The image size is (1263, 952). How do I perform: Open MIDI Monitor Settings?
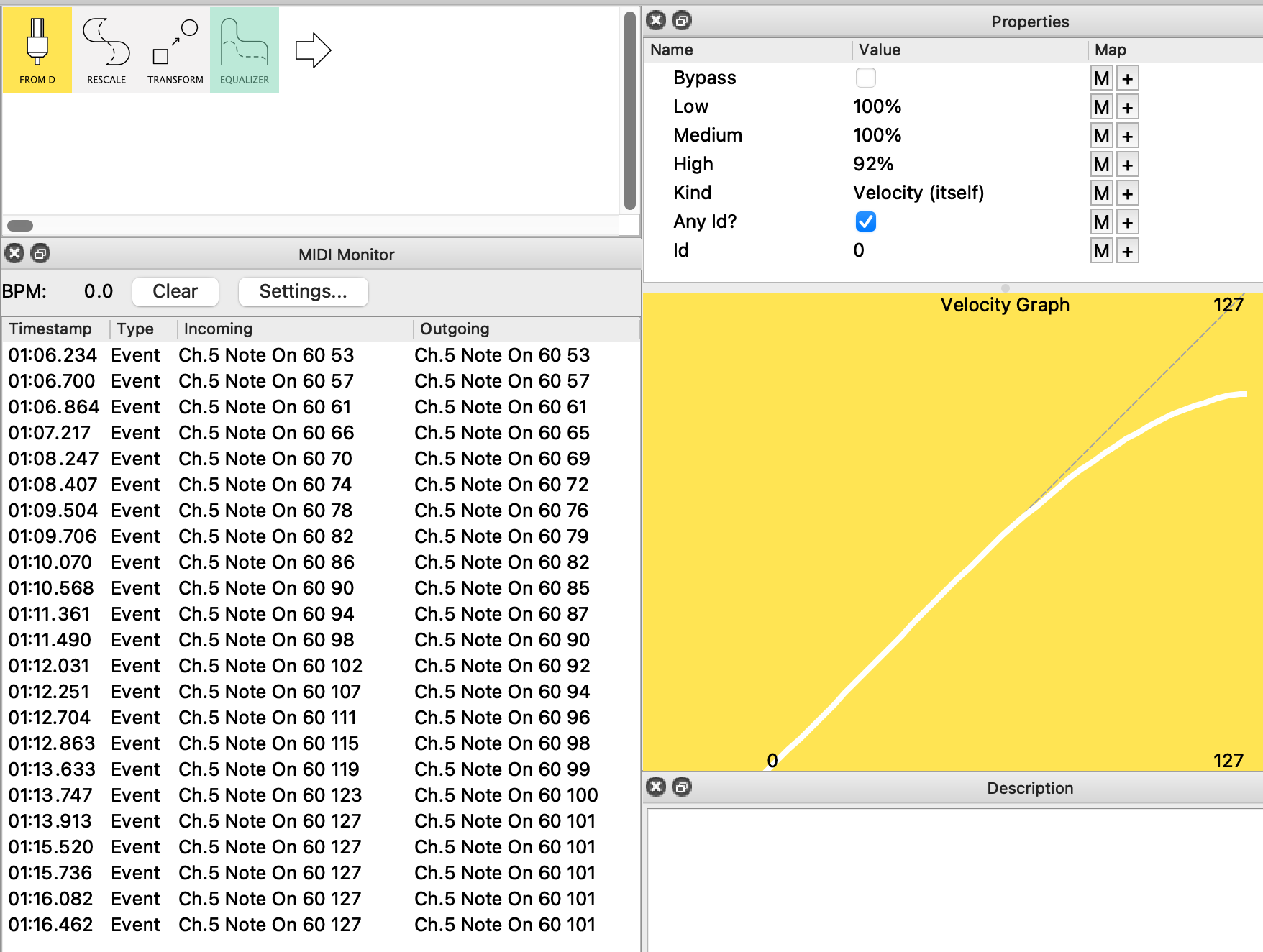pos(303,291)
